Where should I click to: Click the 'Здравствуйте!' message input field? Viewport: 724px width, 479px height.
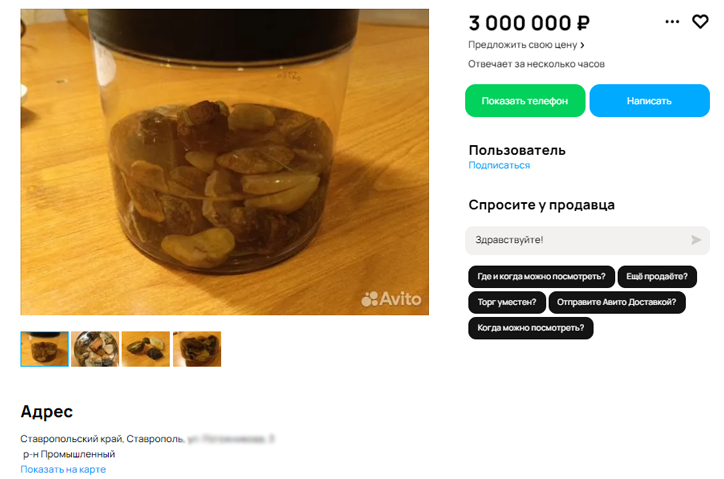click(587, 240)
